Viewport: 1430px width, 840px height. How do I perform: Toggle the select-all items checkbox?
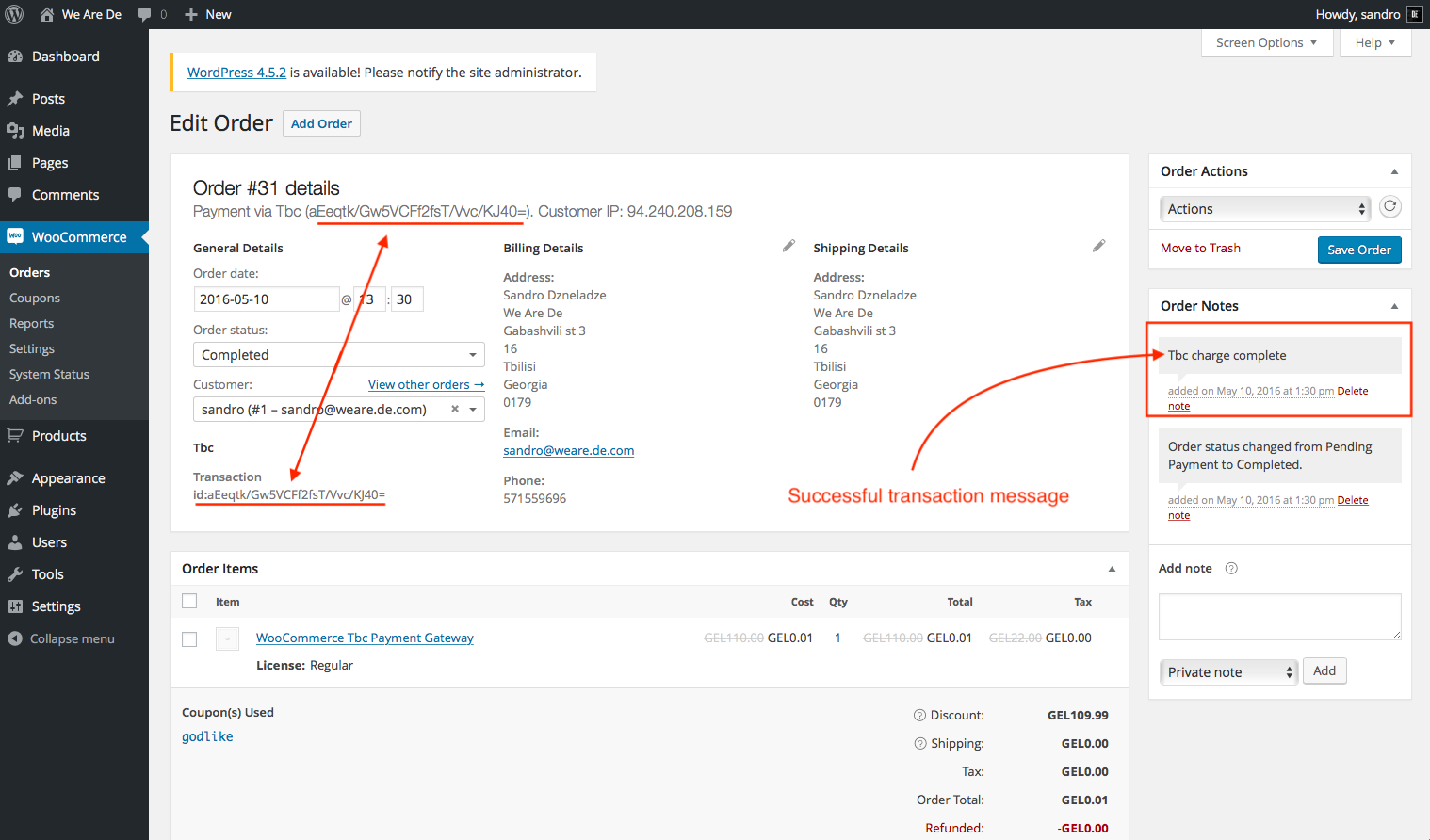pos(189,601)
